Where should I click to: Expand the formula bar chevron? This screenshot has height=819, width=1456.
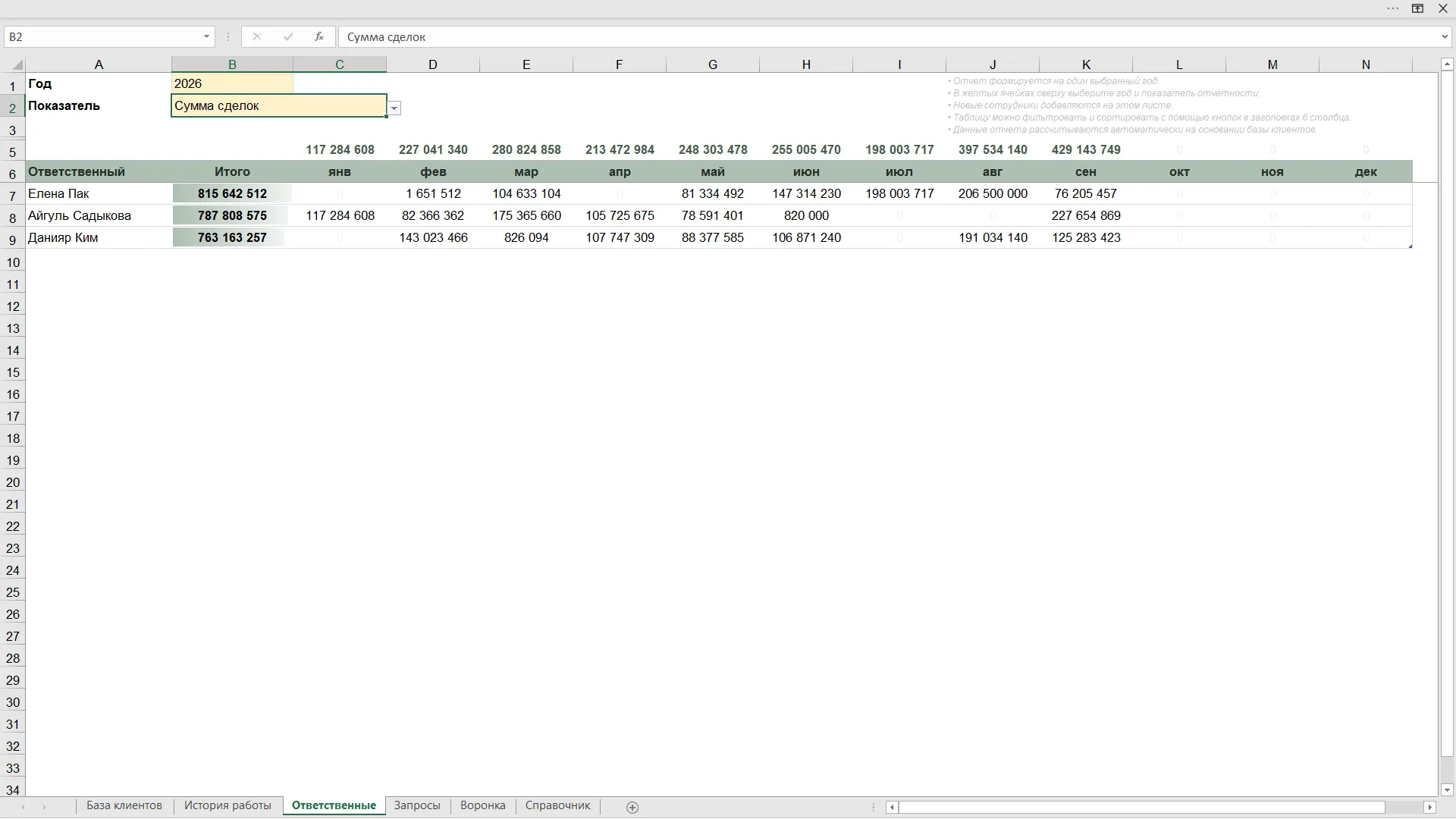point(1445,36)
